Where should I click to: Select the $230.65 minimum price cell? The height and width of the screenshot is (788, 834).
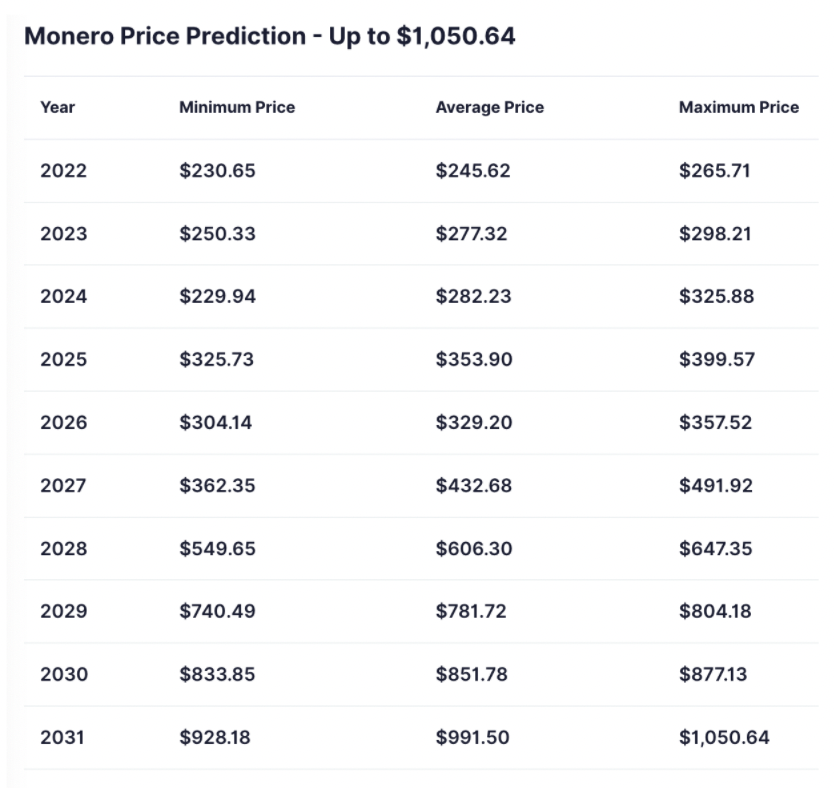(218, 171)
